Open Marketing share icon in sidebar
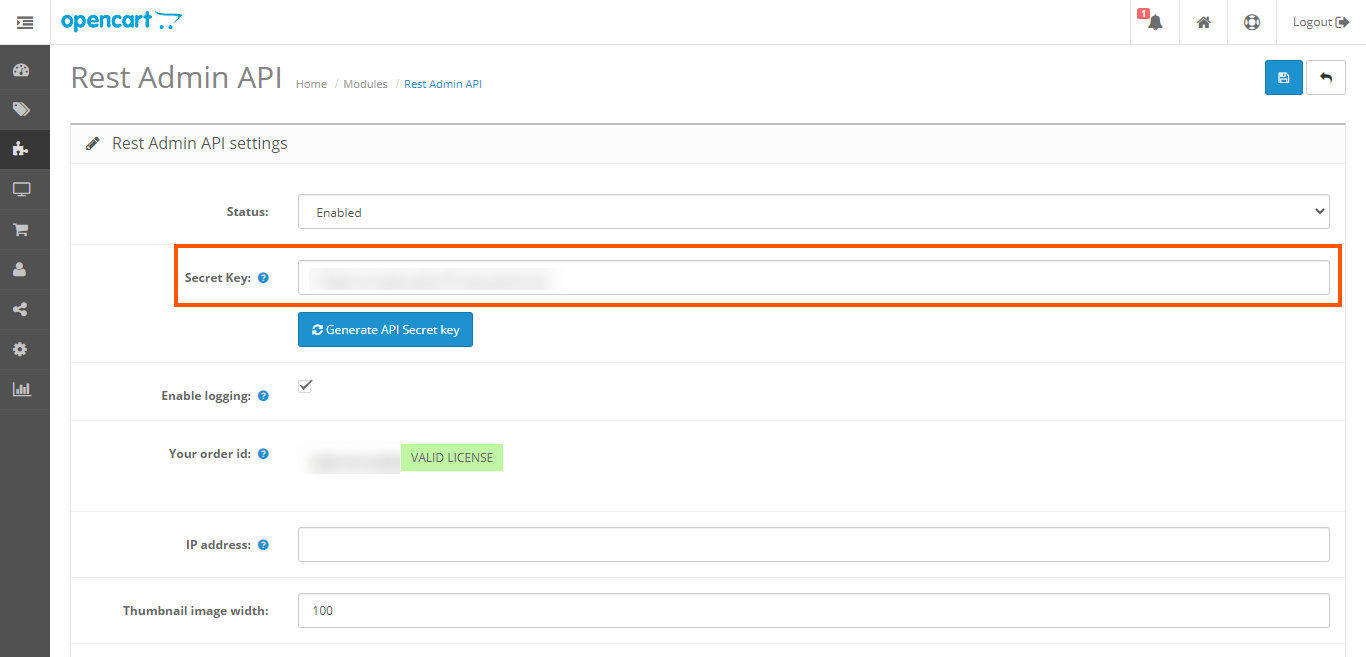Screen dimensions: 1366x657 (20, 310)
